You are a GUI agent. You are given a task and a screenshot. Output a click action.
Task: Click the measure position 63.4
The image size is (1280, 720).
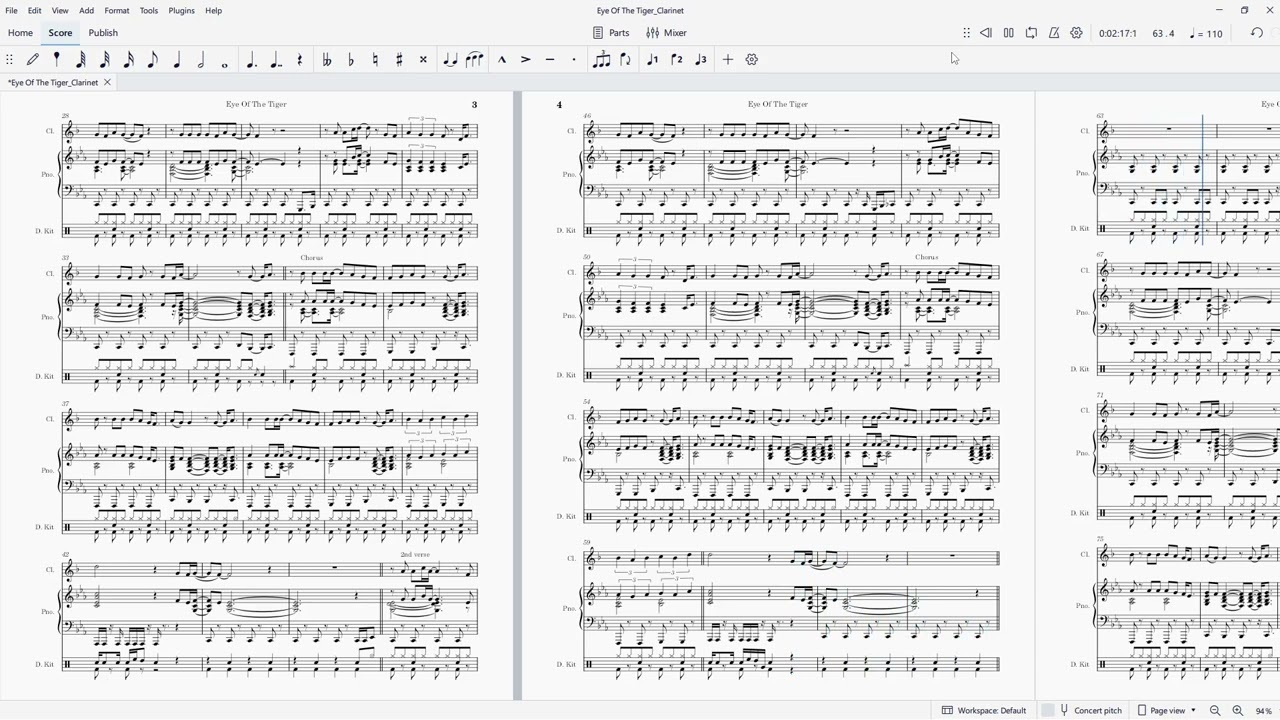point(1163,33)
